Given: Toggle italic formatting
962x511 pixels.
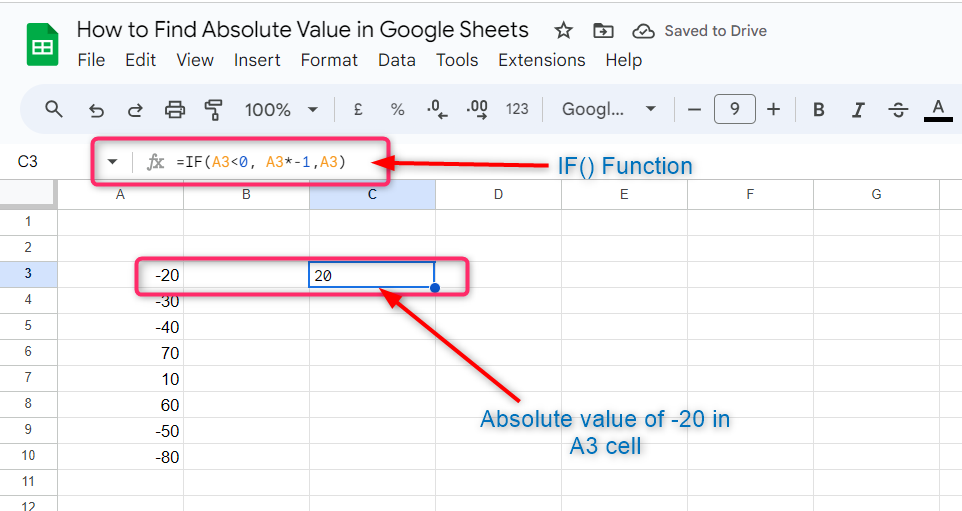Looking at the screenshot, I should 859,109.
